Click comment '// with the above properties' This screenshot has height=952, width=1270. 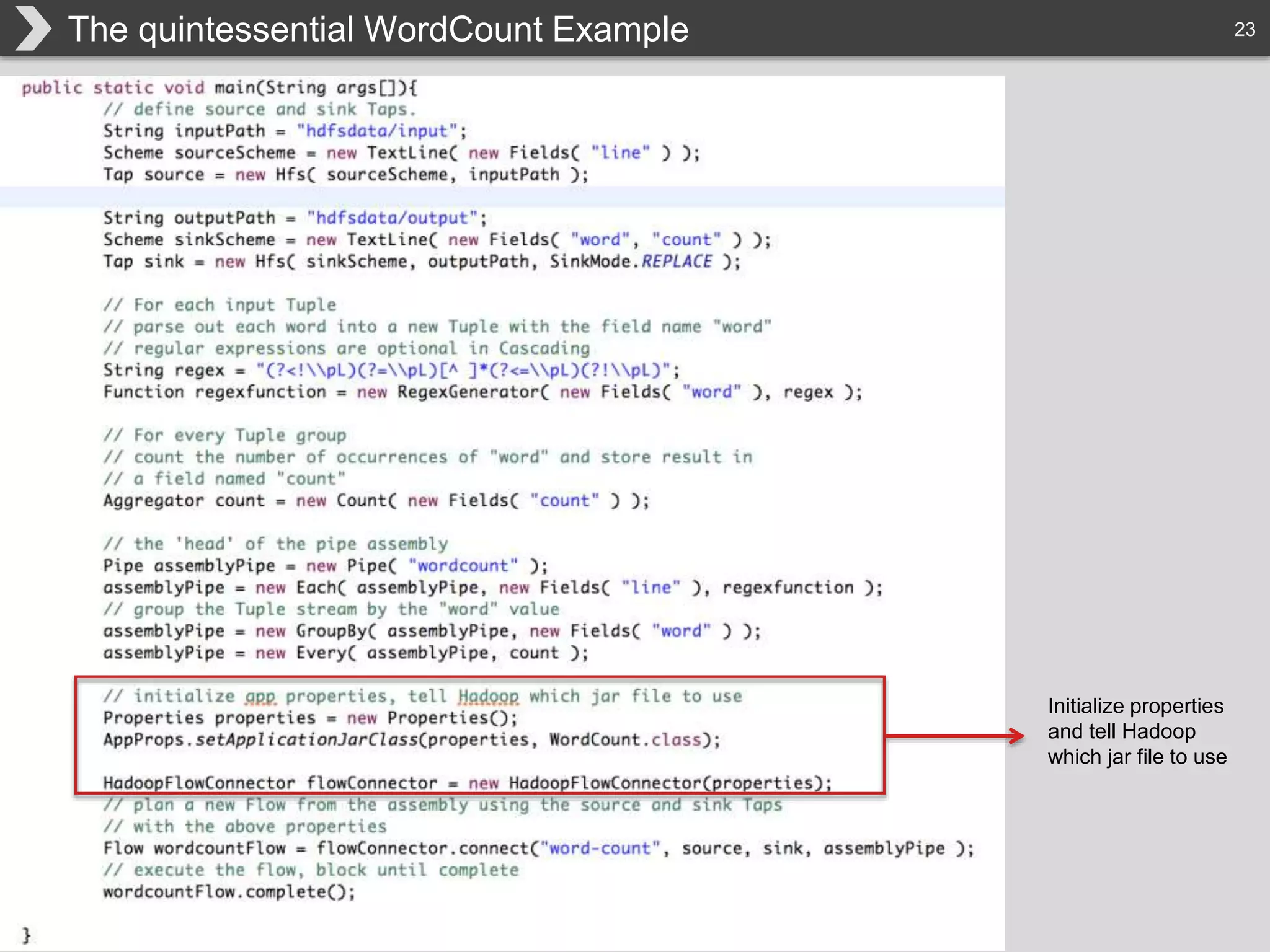click(x=244, y=826)
